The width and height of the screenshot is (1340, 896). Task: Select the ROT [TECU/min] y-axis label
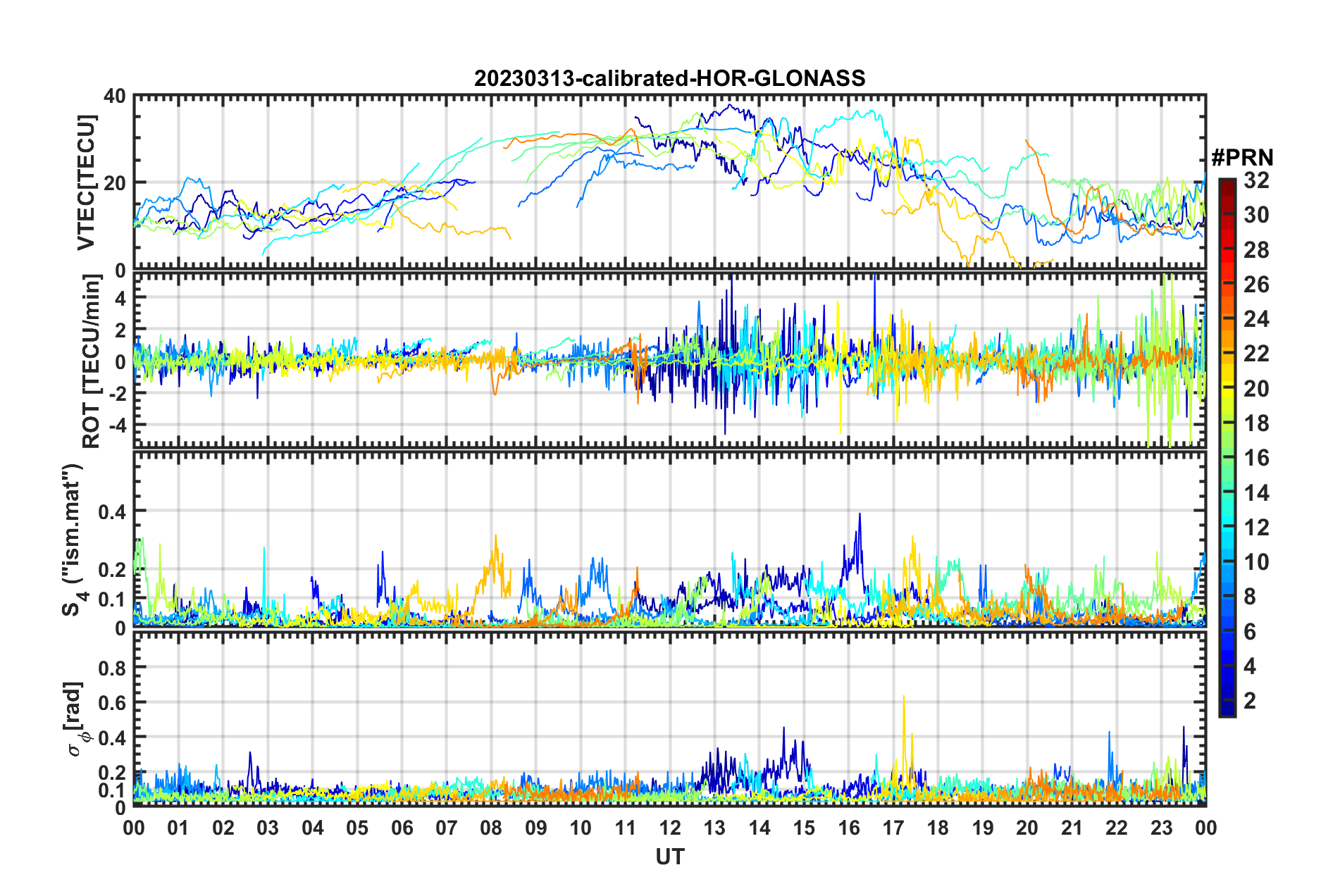tap(91, 361)
